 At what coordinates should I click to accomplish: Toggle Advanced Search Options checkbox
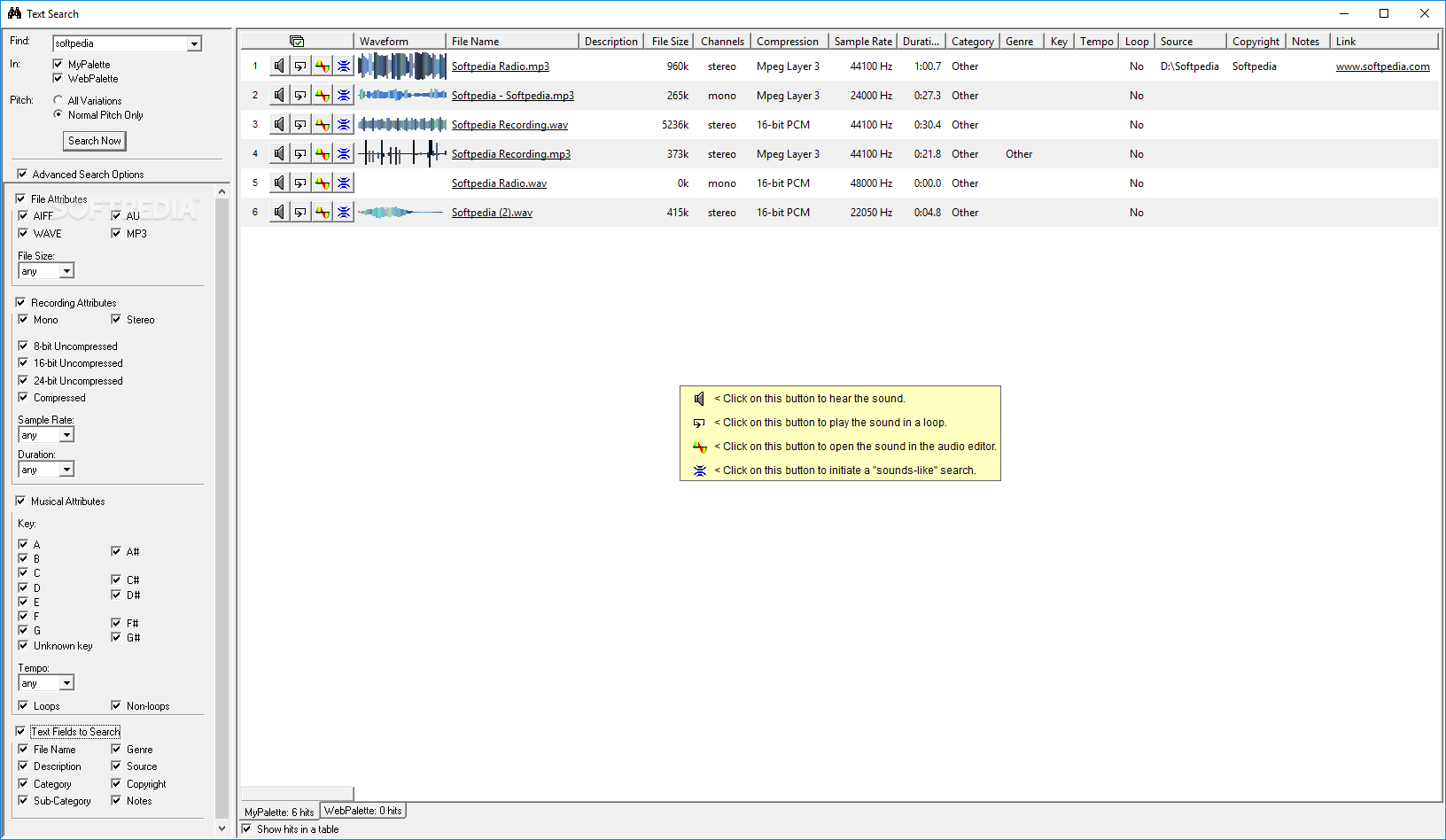pos(21,174)
